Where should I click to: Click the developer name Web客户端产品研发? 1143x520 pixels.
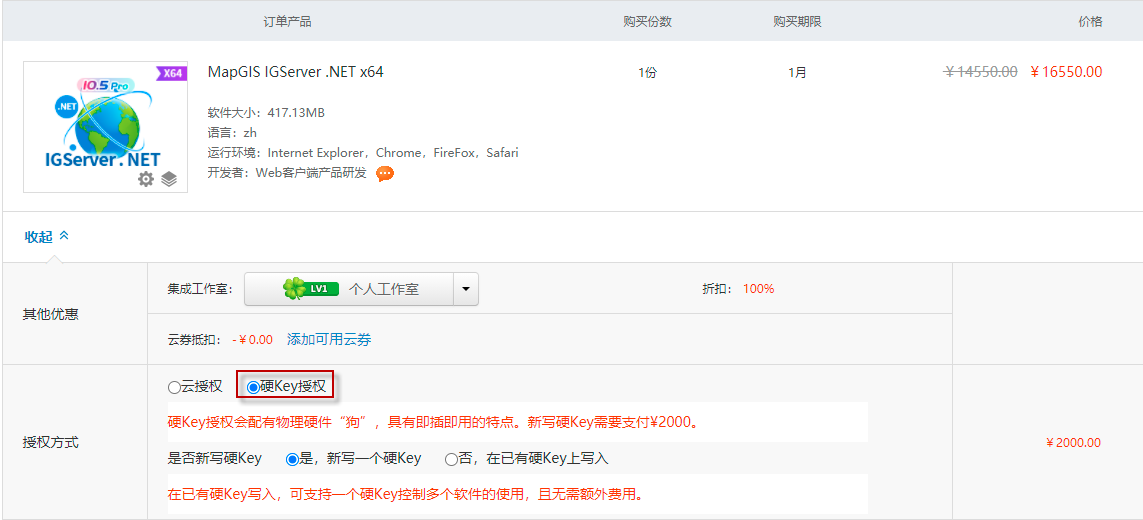click(x=311, y=174)
